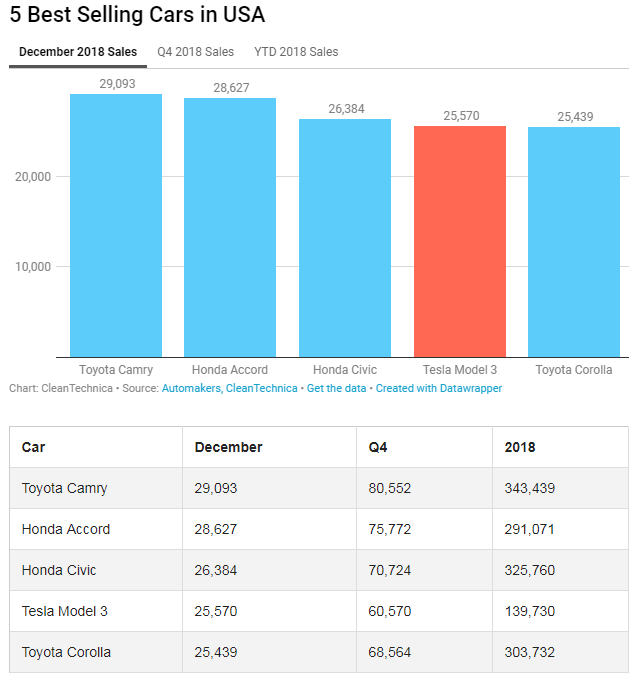Click Toyota Camry's 343,439 yearly sales cell
The image size is (639, 685).
[529, 488]
